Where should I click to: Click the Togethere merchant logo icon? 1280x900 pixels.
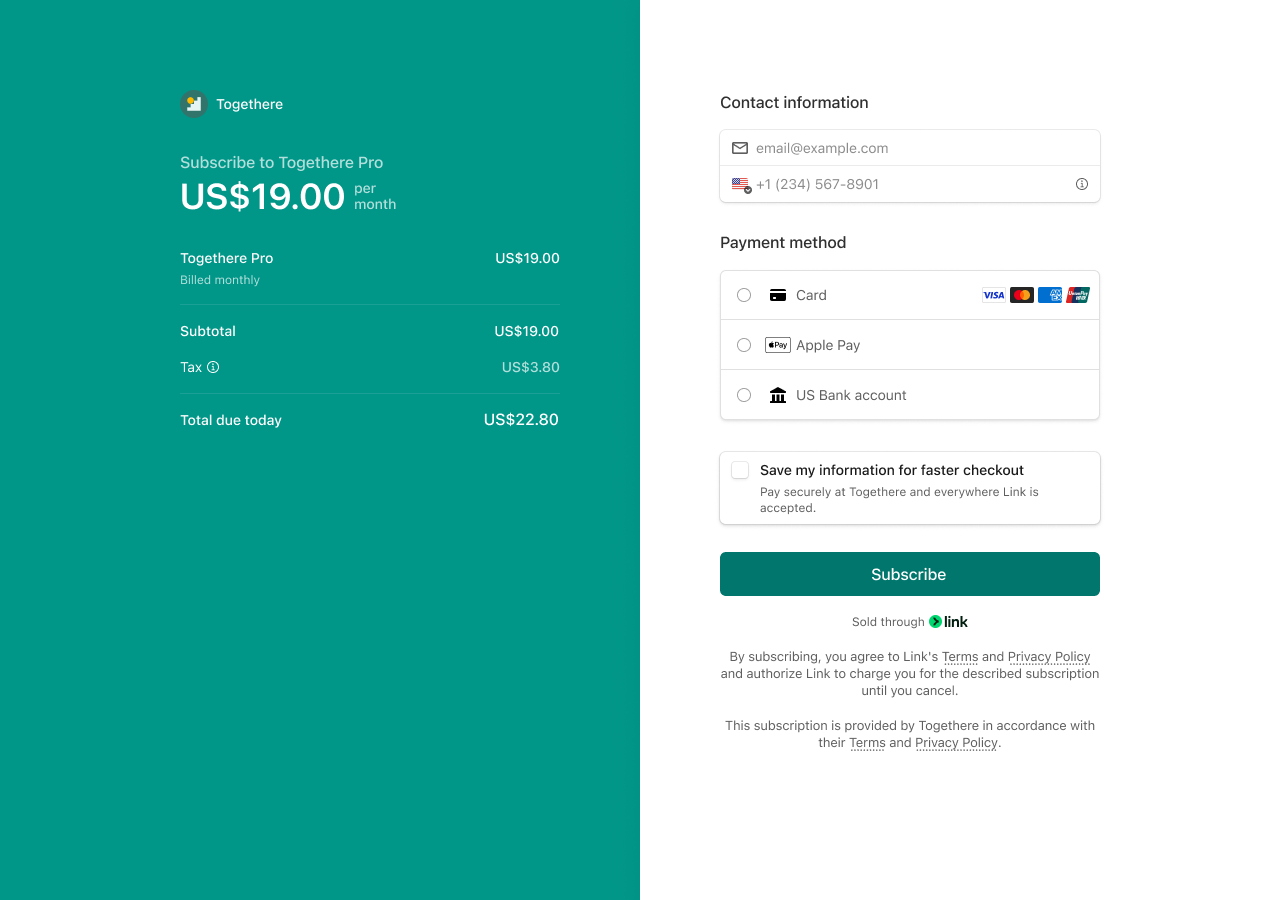pyautogui.click(x=193, y=103)
